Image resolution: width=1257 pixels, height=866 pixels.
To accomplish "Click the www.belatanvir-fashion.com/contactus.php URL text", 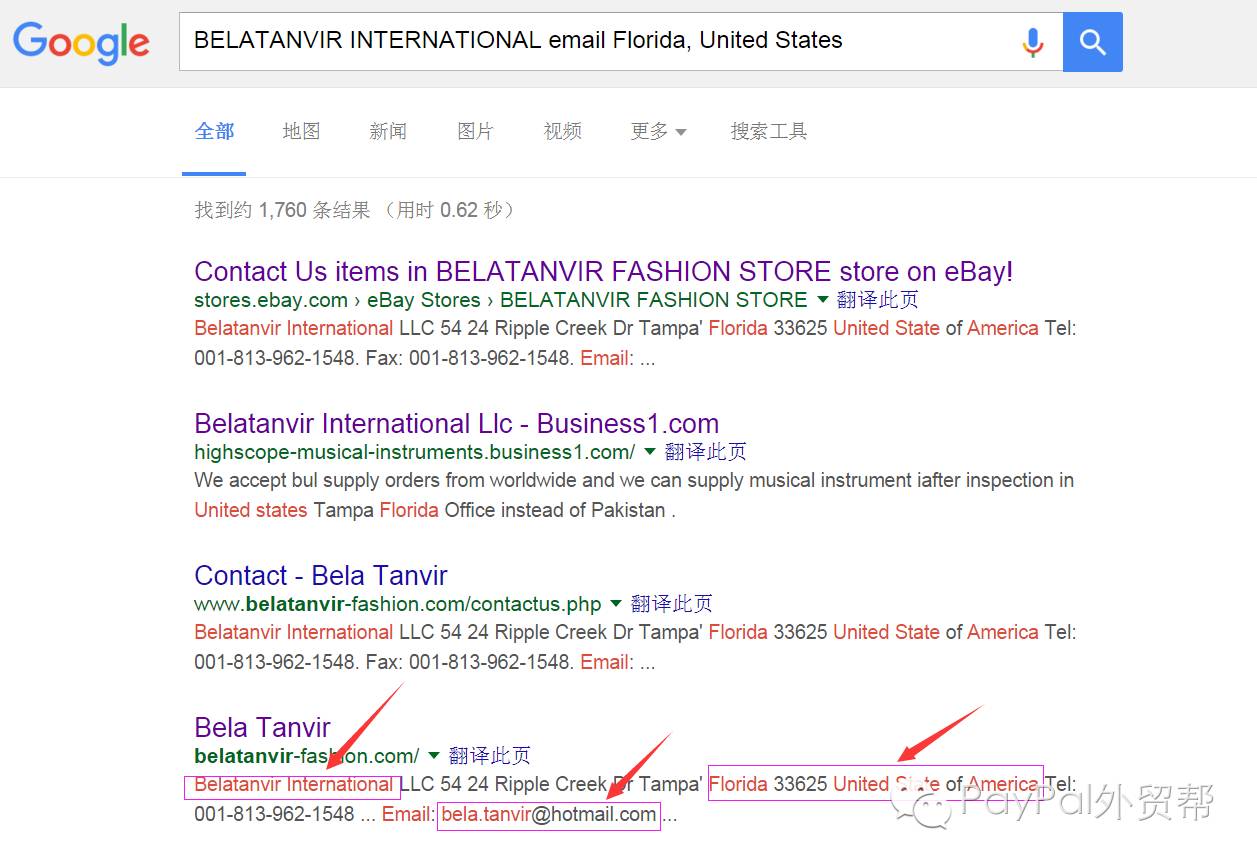I will tap(398, 603).
